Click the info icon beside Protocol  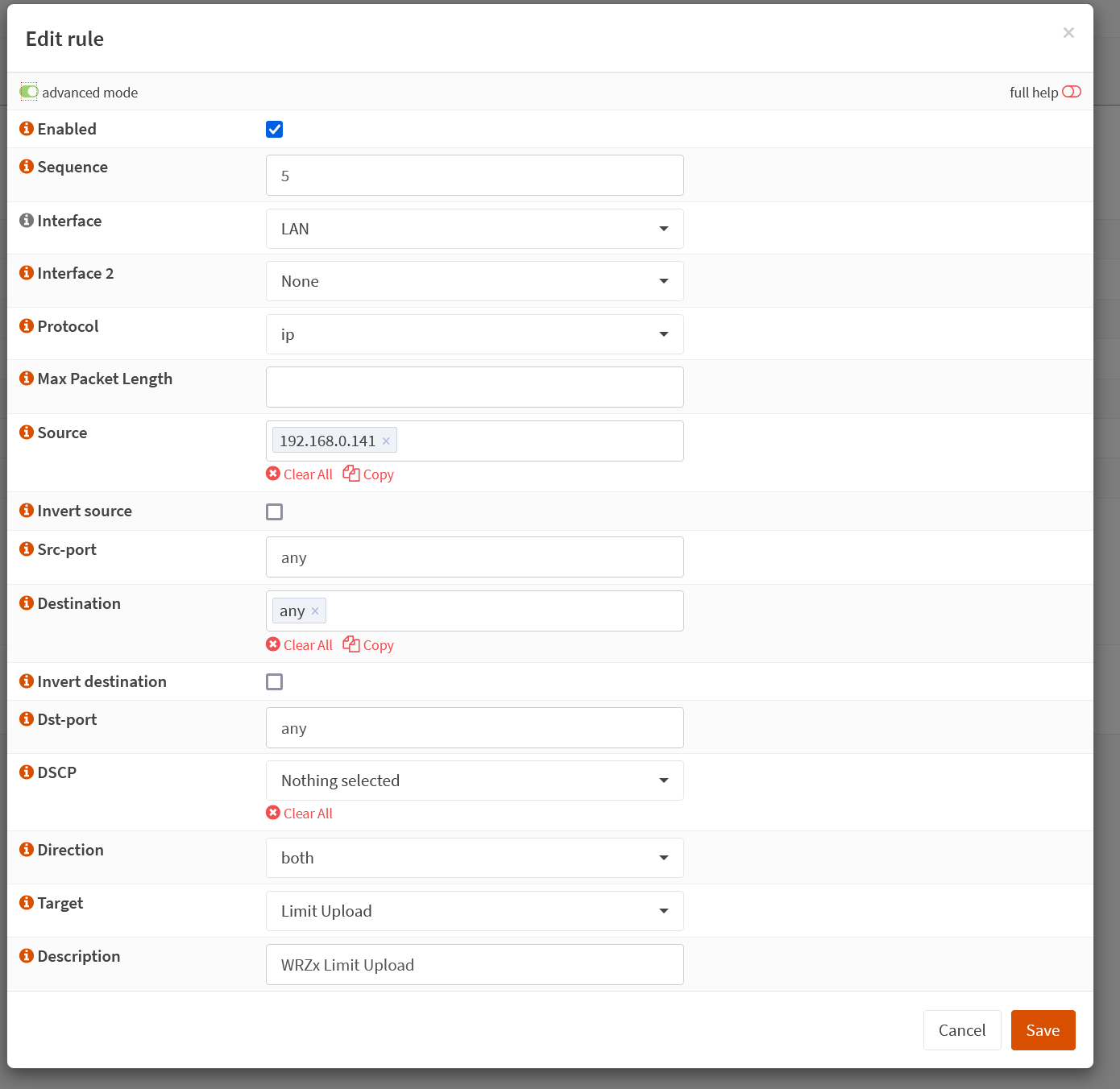pyautogui.click(x=27, y=326)
